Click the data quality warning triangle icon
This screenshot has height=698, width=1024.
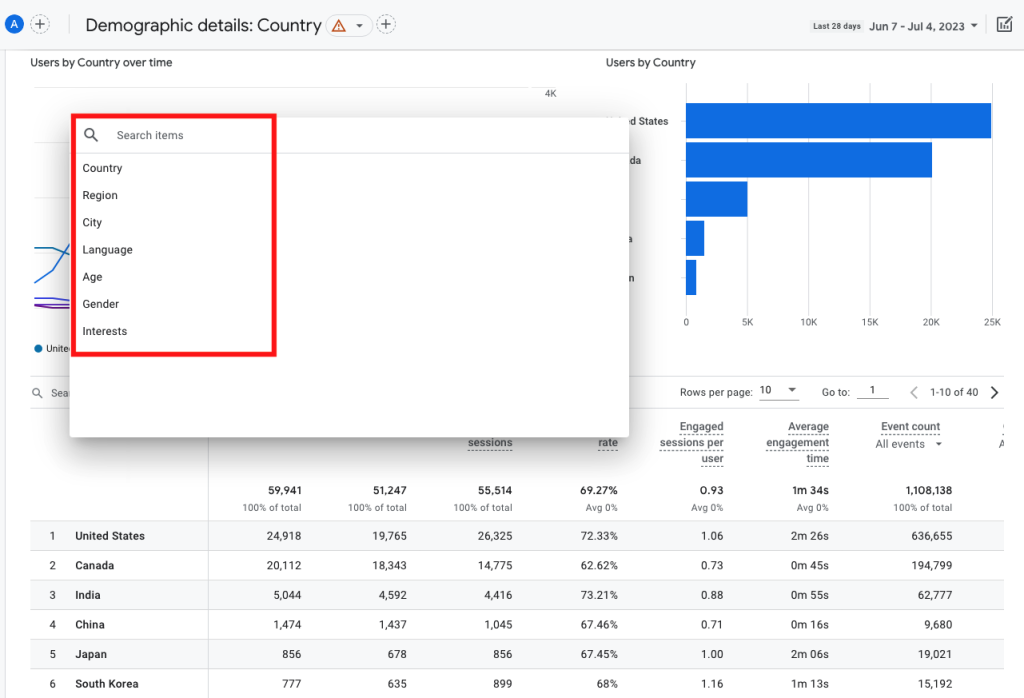point(337,24)
